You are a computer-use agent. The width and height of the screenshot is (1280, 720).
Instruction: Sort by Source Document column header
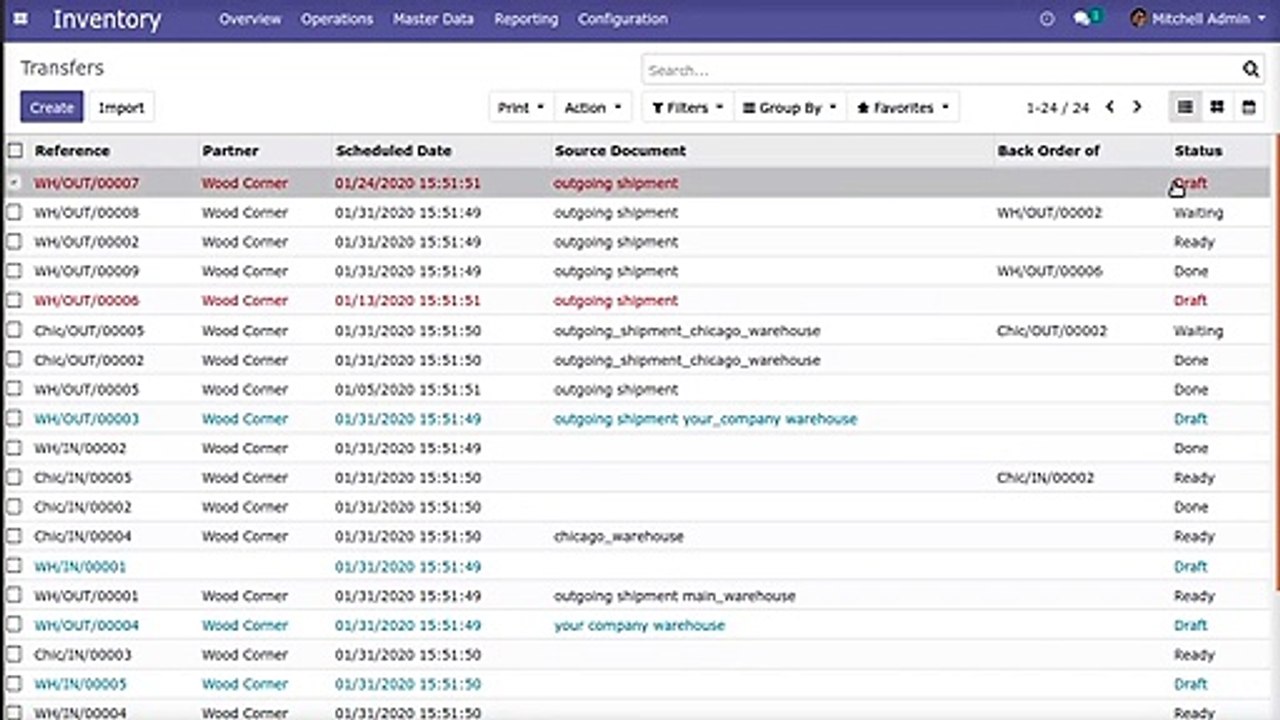coord(620,151)
